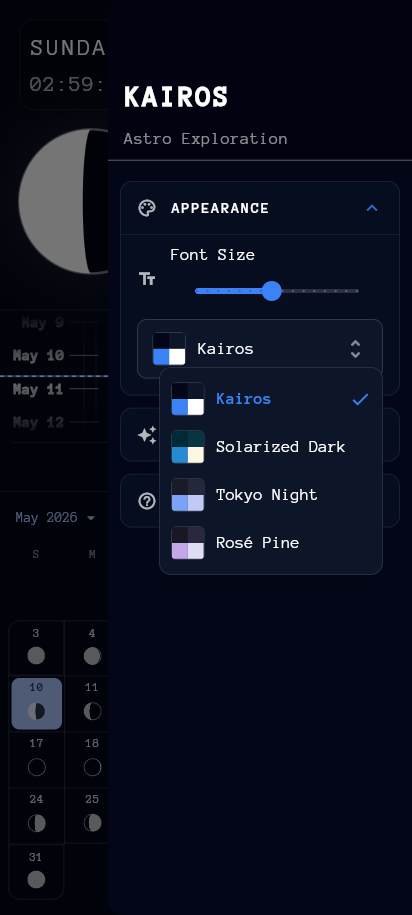
Task: Click the Solarized Dark color swatch
Action: 188,447
